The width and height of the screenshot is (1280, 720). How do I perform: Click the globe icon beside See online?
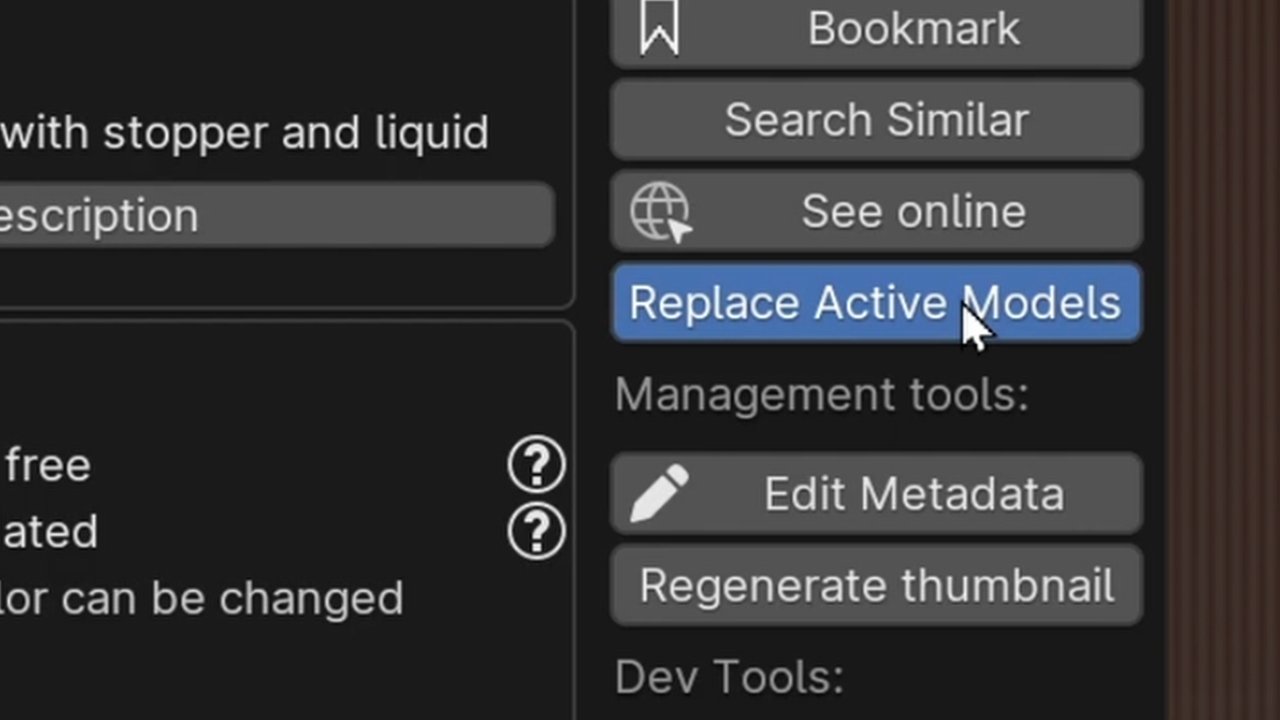coord(661,212)
